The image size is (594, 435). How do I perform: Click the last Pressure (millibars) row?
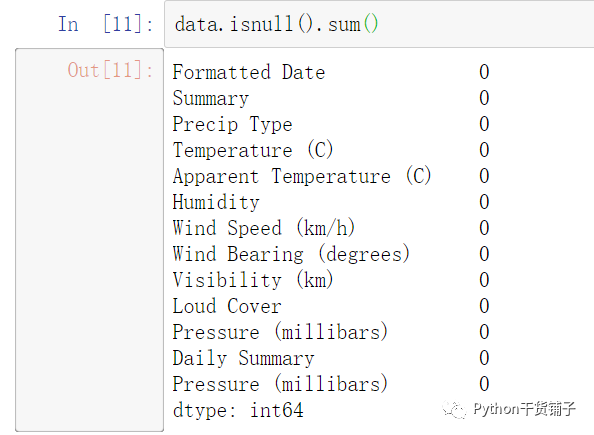331,384
